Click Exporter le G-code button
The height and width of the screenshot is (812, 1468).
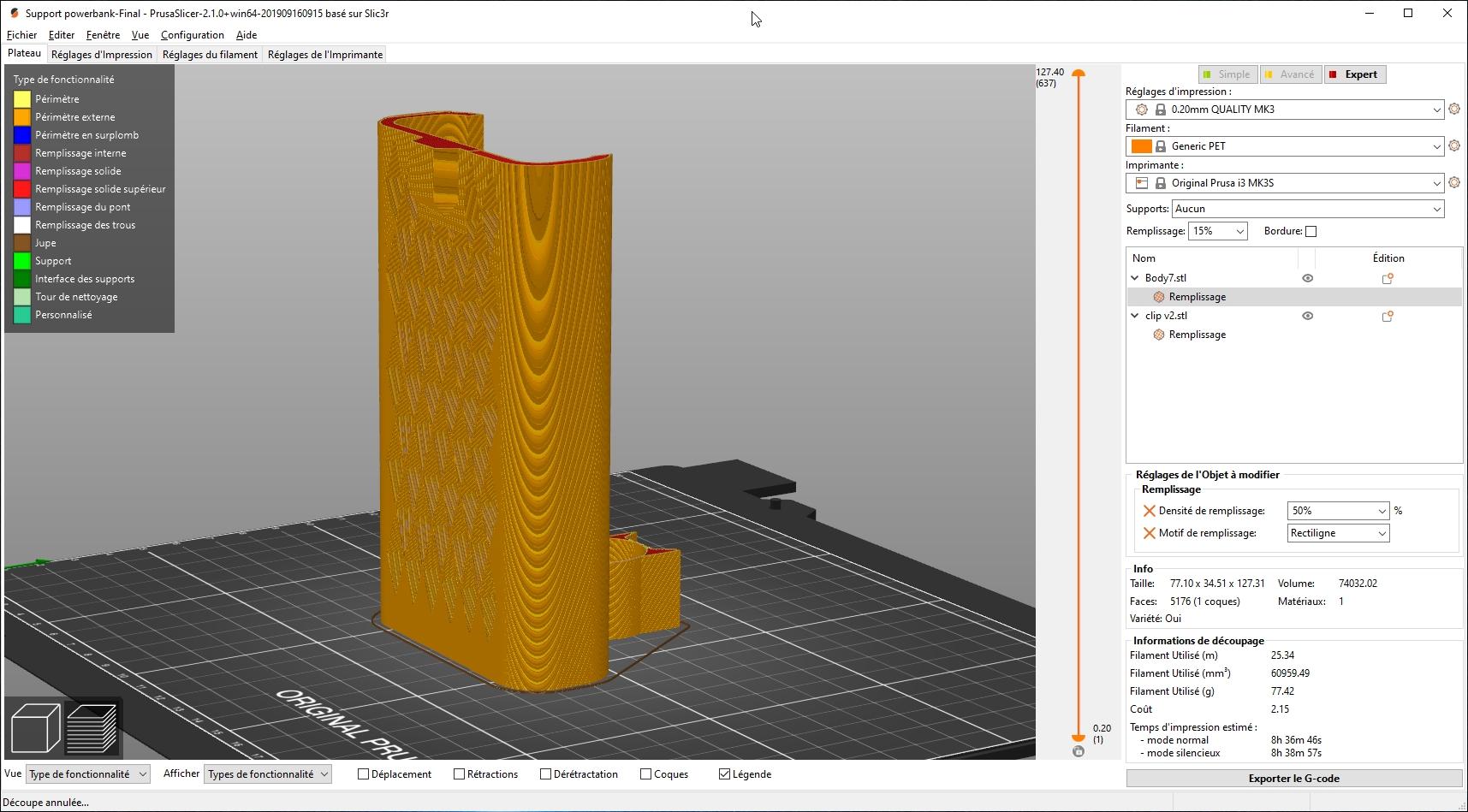pos(1293,778)
